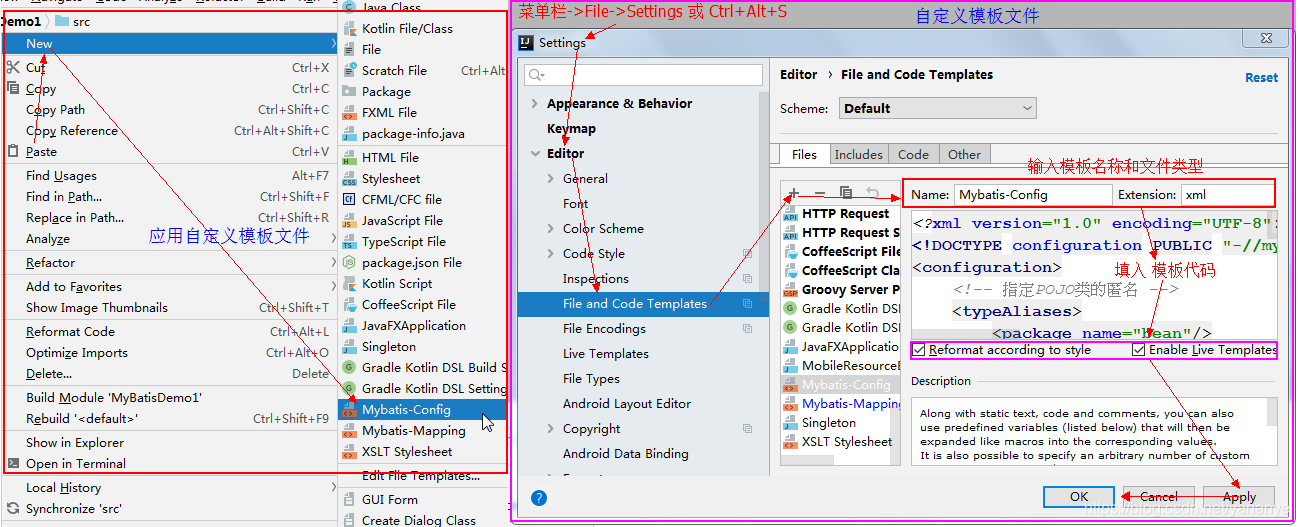
Task: Open Settings help question mark icon
Action: [x=539, y=497]
